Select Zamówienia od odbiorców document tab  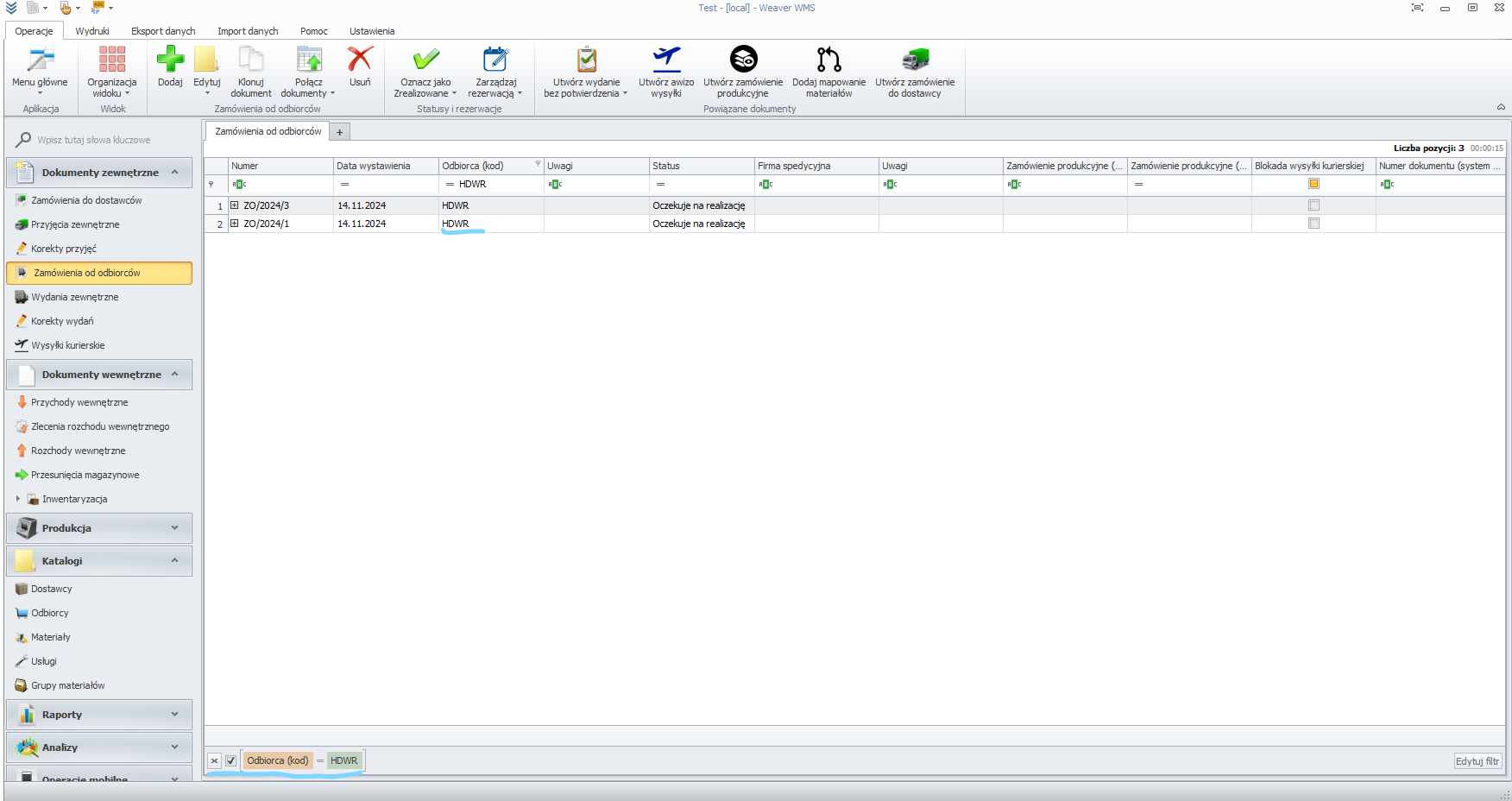[x=268, y=131]
